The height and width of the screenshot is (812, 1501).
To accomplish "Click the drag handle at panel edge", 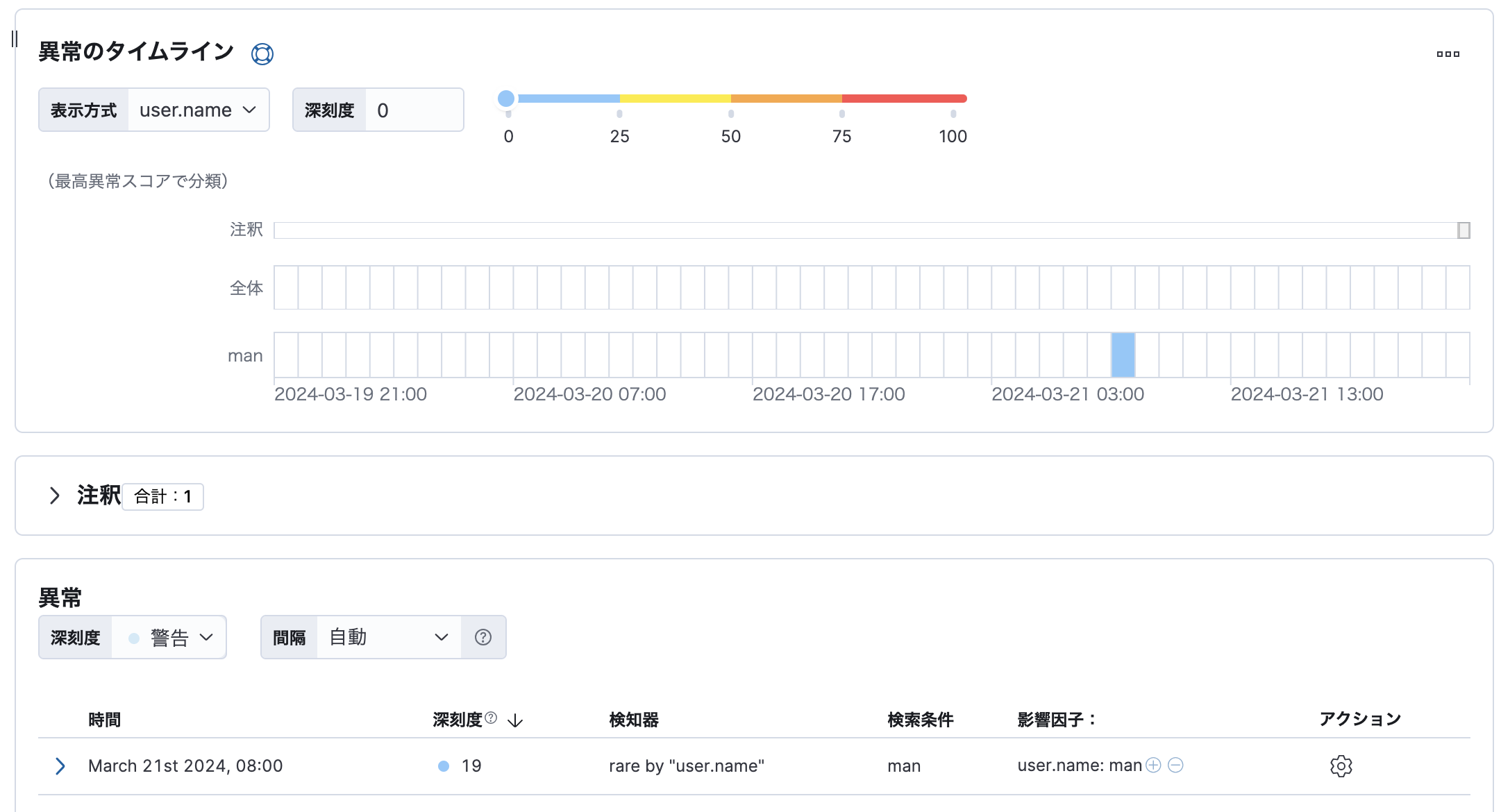I will pos(15,39).
